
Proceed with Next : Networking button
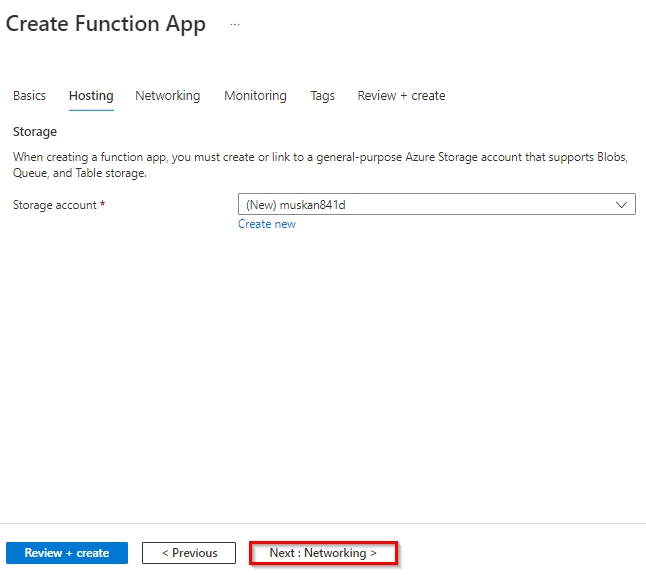coord(323,553)
